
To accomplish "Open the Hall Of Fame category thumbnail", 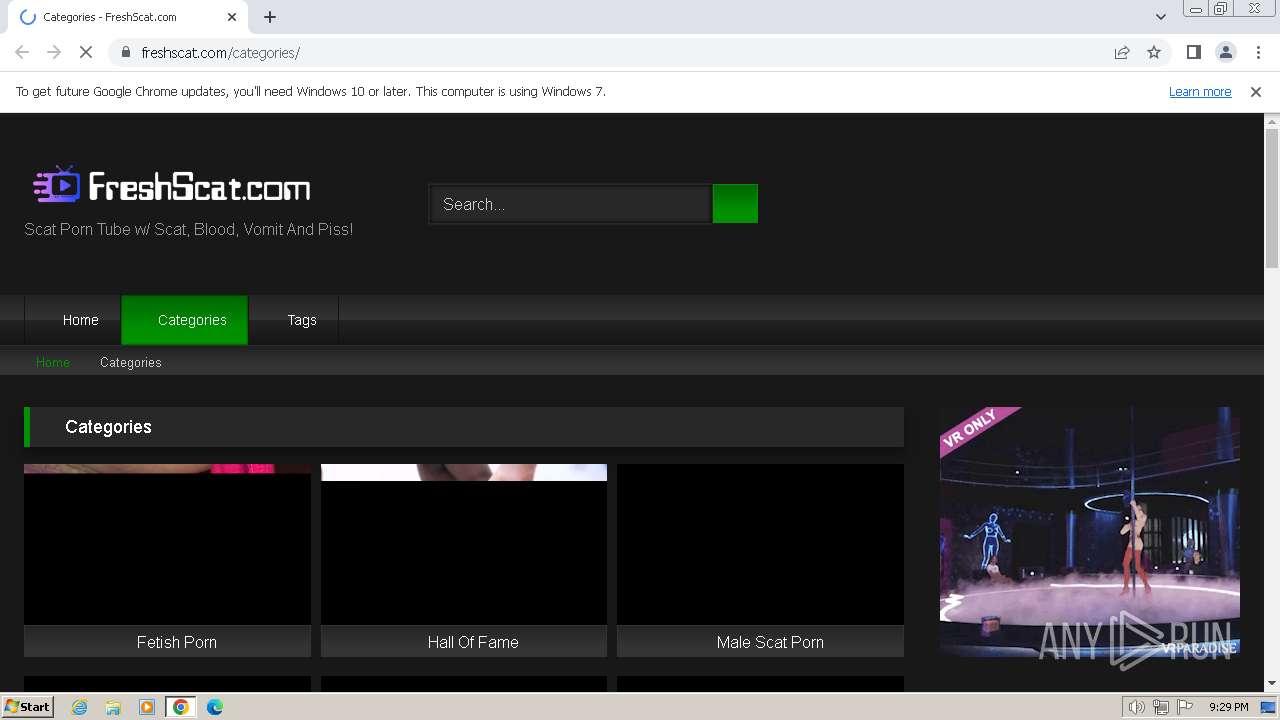I will [464, 544].
